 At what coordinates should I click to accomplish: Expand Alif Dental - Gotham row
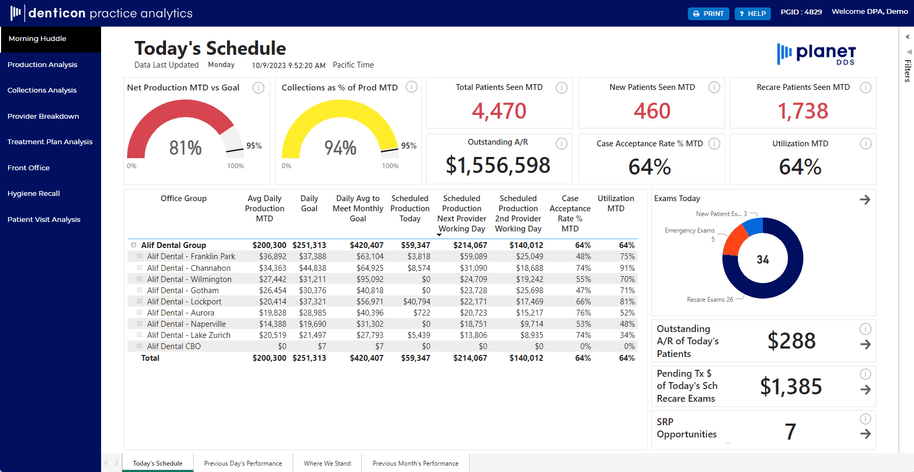pos(141,290)
